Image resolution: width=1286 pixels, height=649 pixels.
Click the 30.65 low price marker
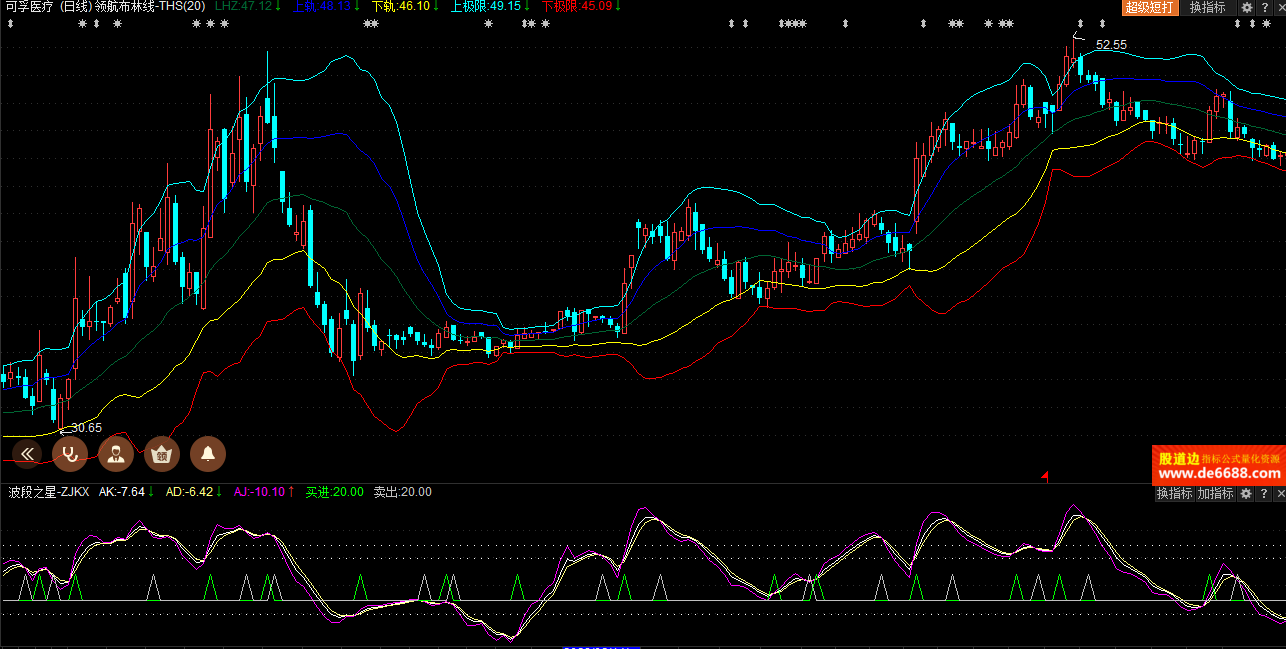(86, 428)
